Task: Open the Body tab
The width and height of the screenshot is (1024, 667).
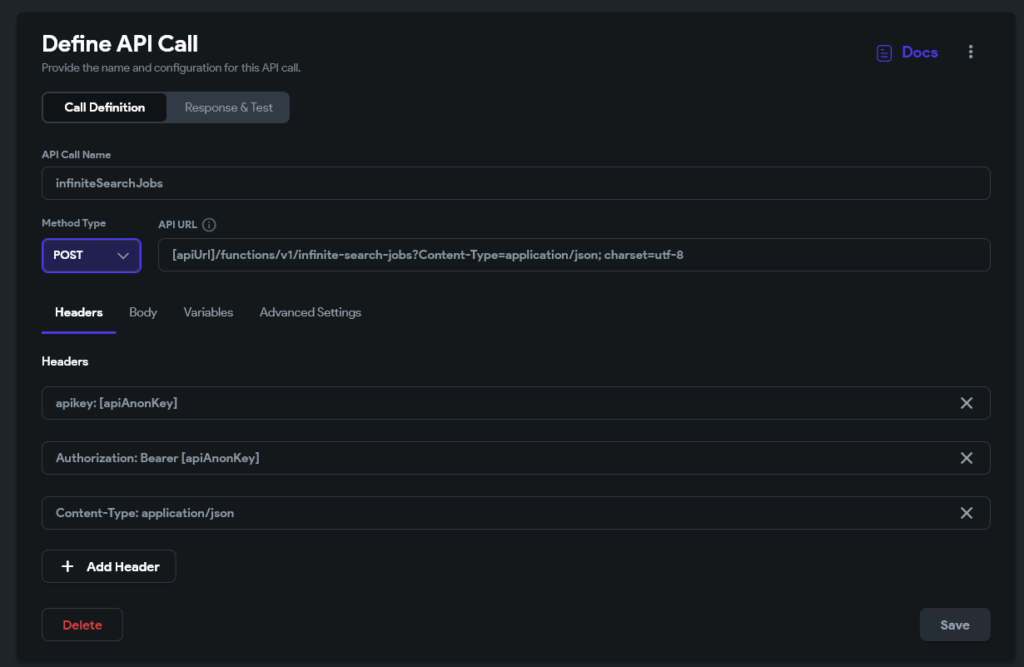Action: tap(143, 312)
